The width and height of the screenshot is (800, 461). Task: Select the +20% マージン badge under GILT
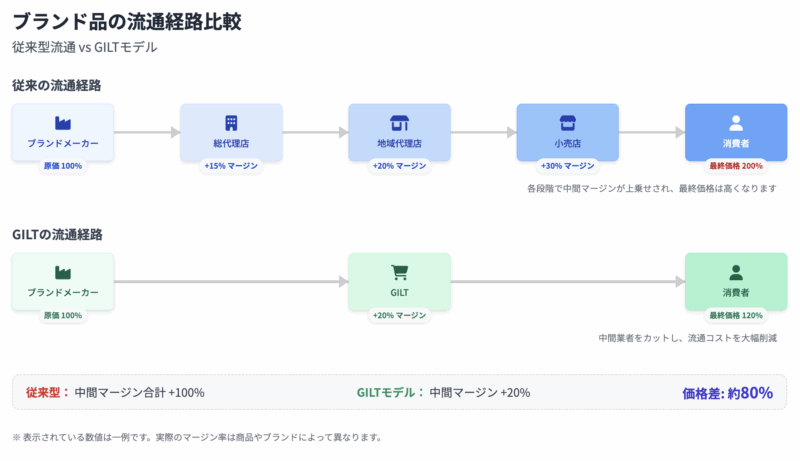click(399, 315)
